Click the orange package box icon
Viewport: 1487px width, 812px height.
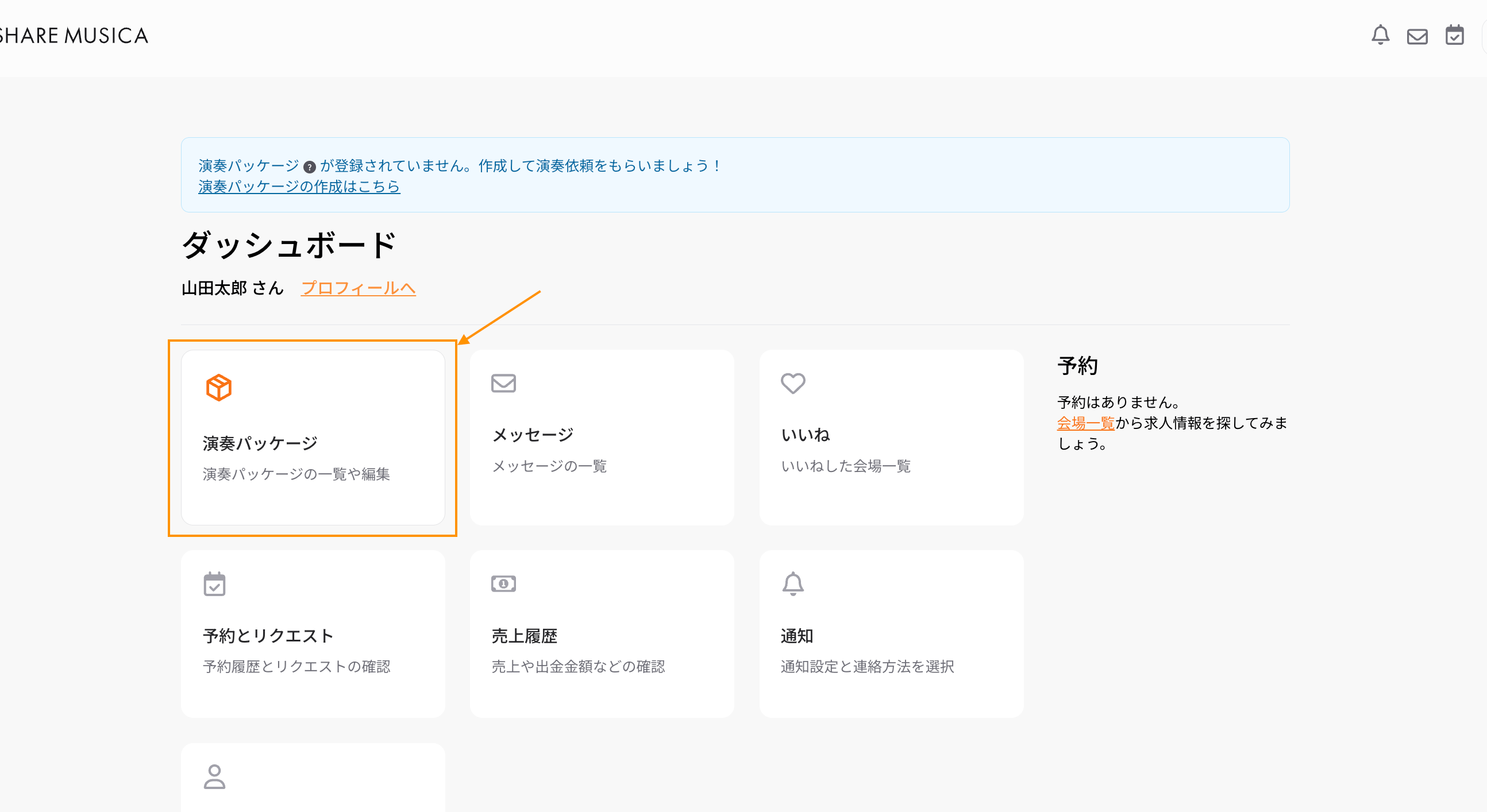(x=219, y=387)
